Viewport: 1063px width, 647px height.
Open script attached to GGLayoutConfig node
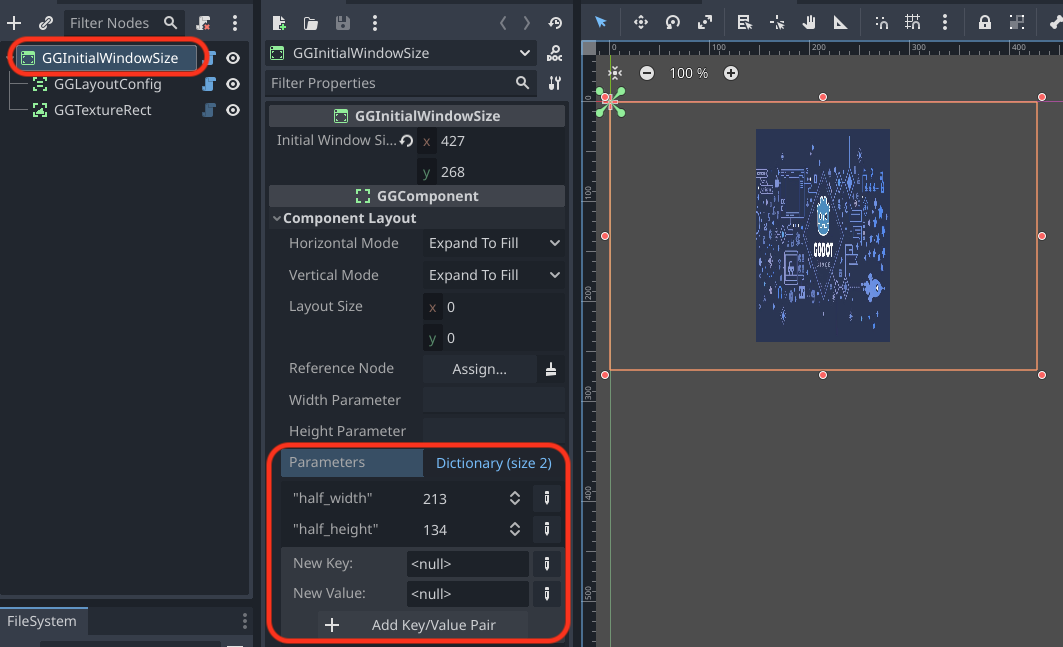(209, 84)
